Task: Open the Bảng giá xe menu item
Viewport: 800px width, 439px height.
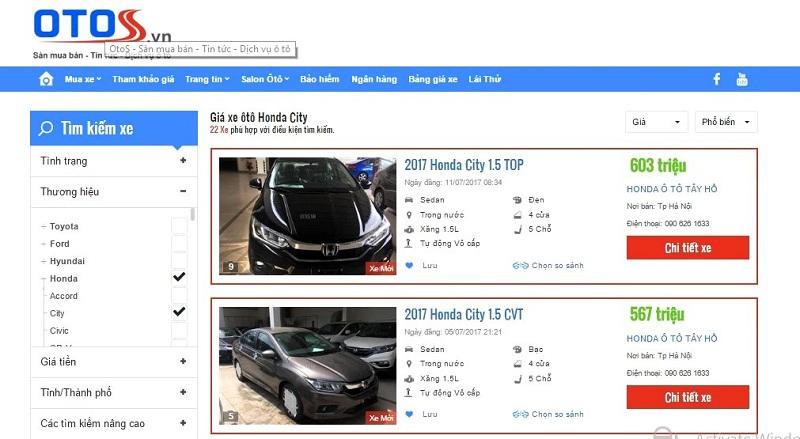Action: (x=432, y=79)
